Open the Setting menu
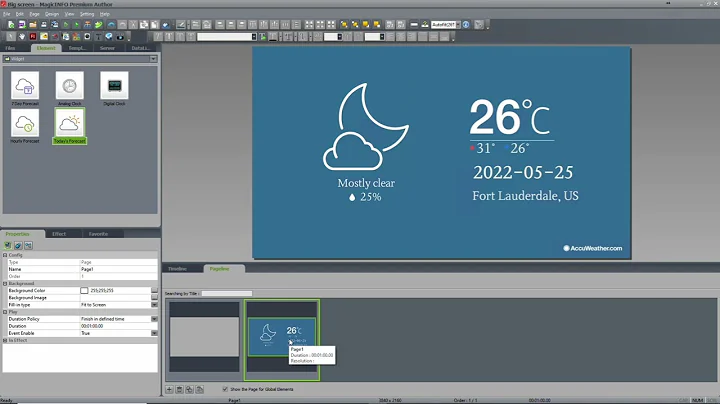 tap(87, 14)
